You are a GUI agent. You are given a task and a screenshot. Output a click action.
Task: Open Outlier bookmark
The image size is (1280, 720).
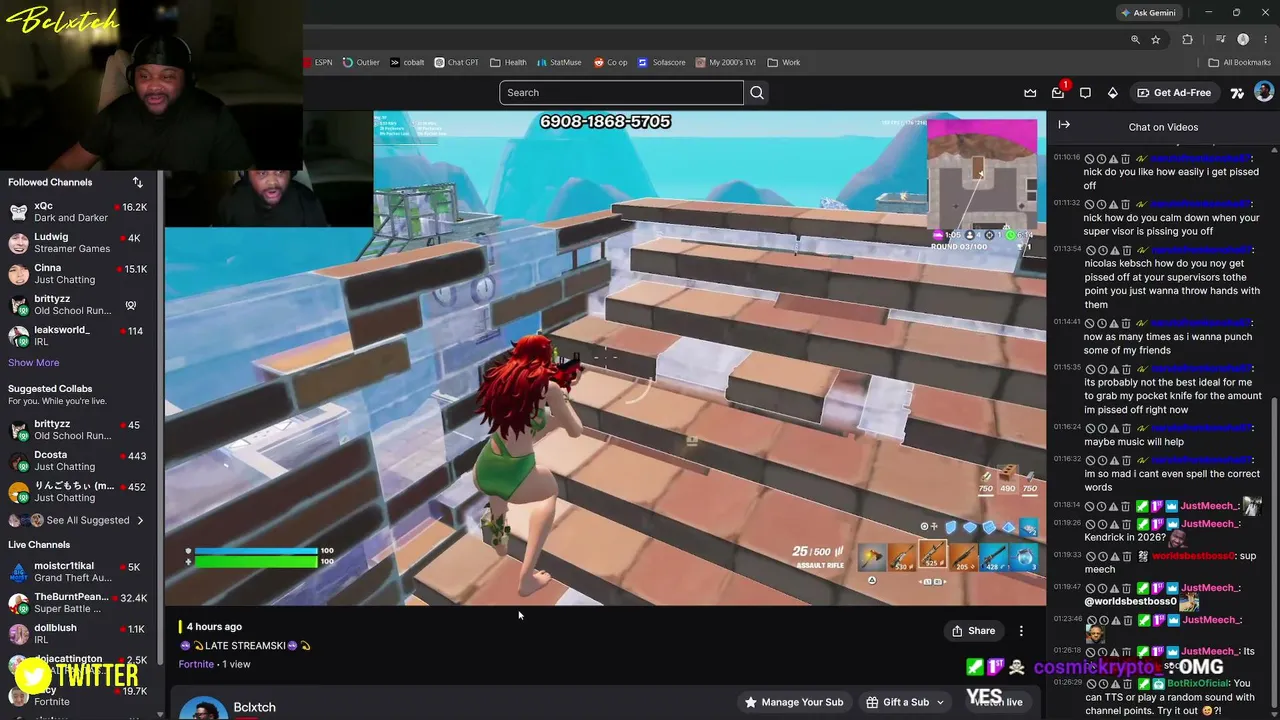click(361, 62)
